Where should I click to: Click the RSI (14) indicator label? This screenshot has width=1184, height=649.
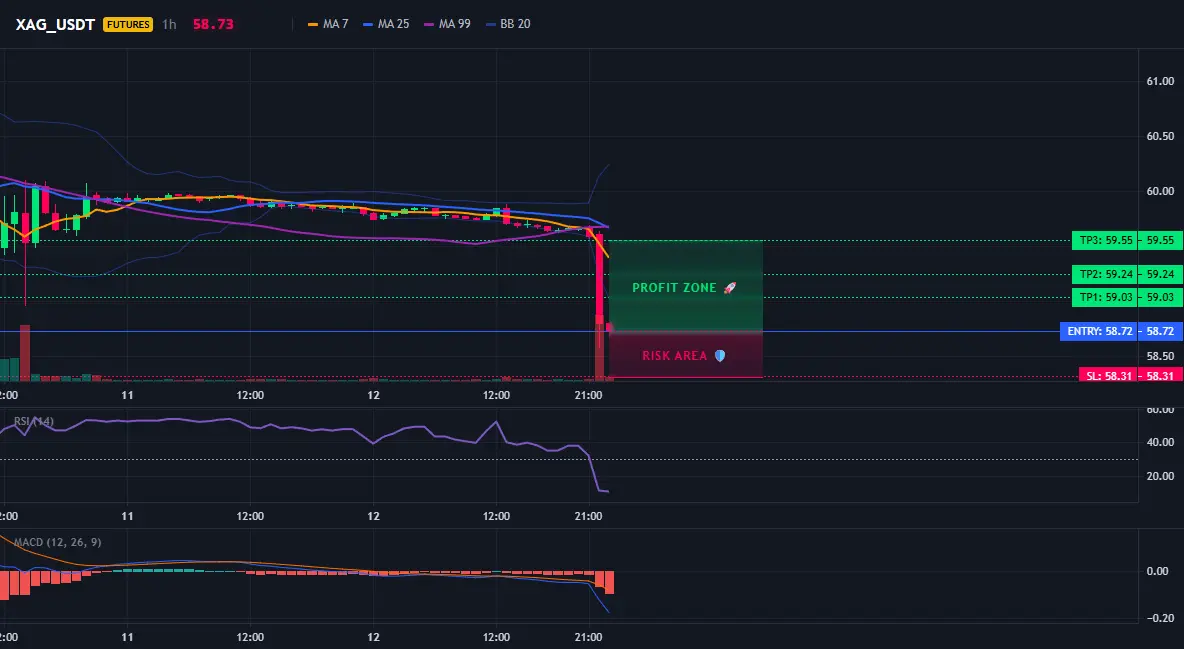(x=34, y=421)
